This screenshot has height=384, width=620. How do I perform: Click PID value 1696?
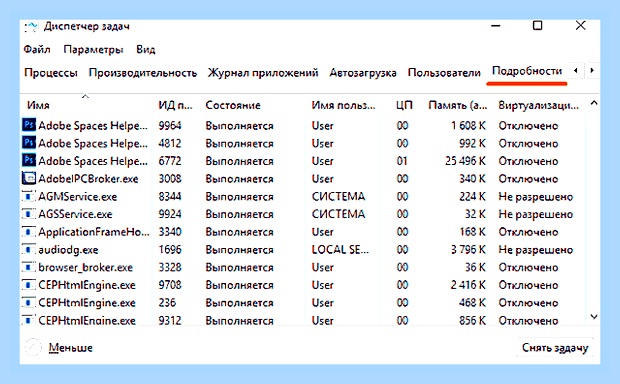point(170,250)
